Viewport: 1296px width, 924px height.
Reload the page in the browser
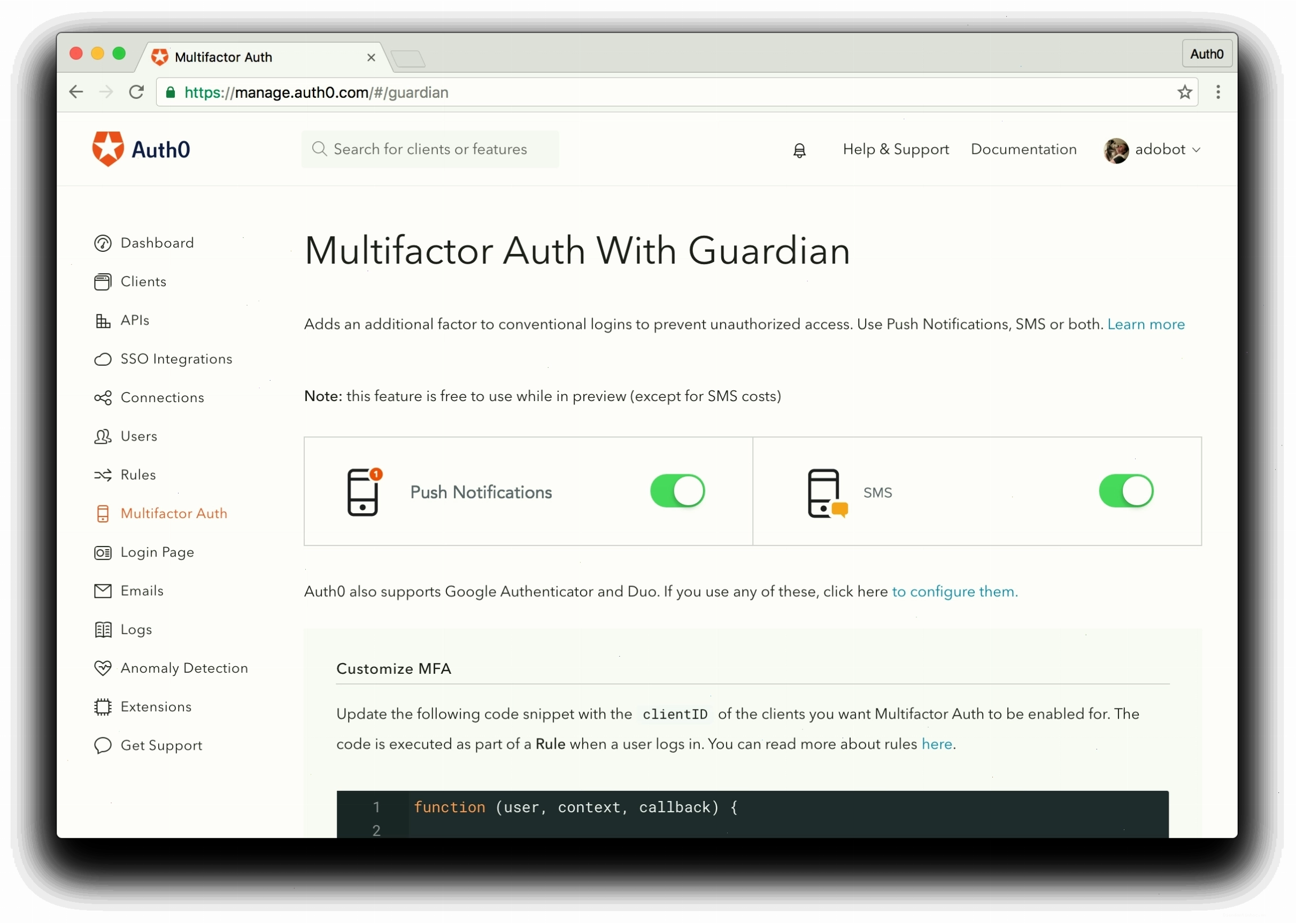[x=136, y=92]
